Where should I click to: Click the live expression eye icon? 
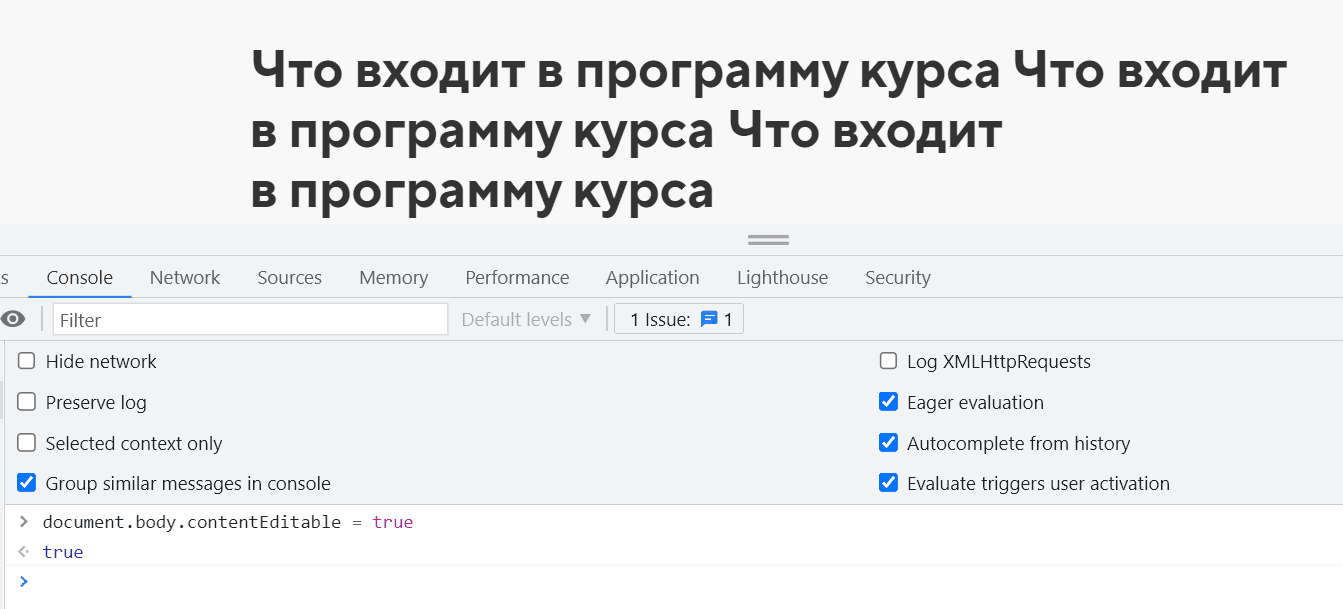click(13, 320)
